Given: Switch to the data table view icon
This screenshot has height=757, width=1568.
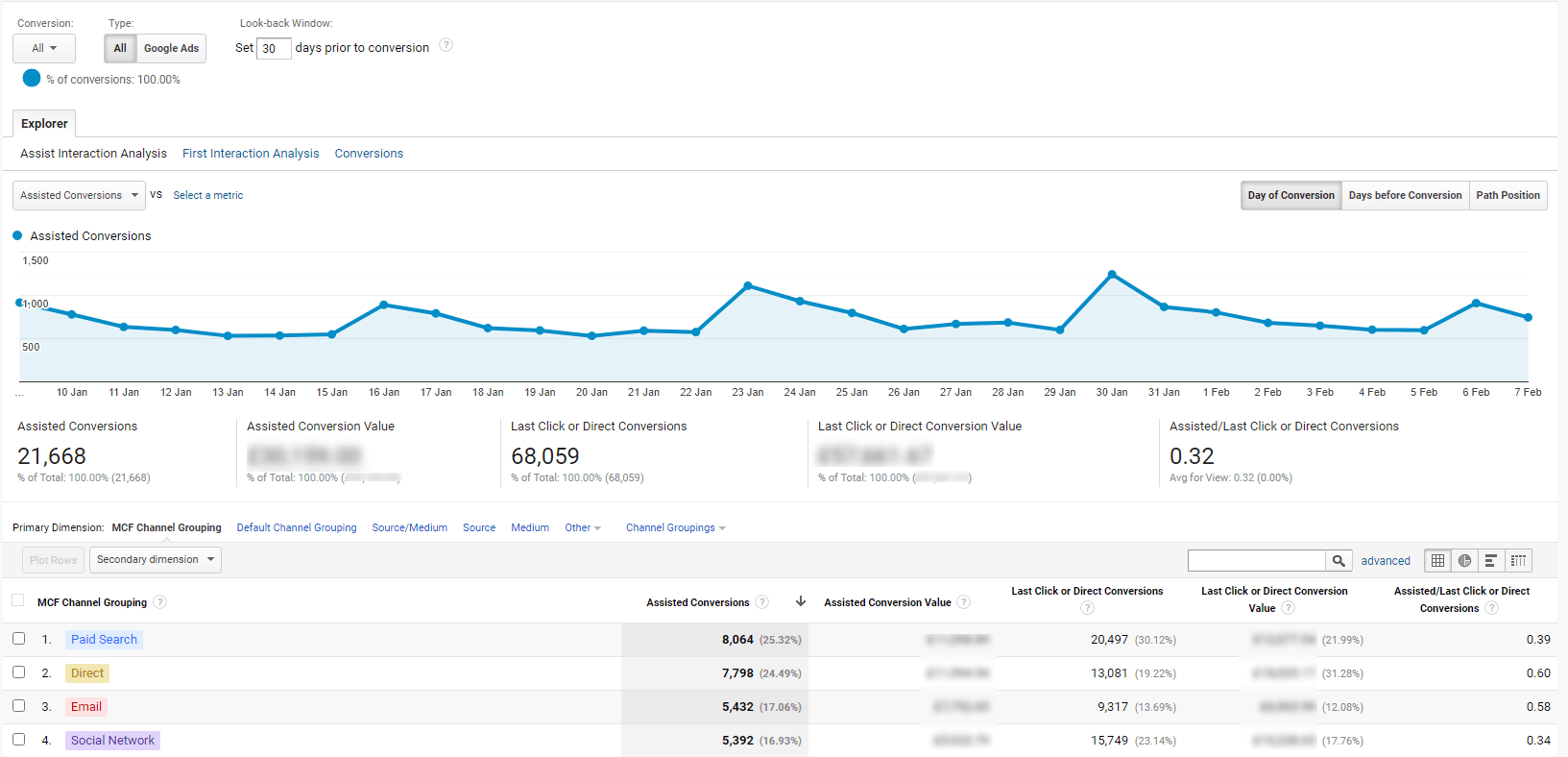Looking at the screenshot, I should tap(1437, 561).
